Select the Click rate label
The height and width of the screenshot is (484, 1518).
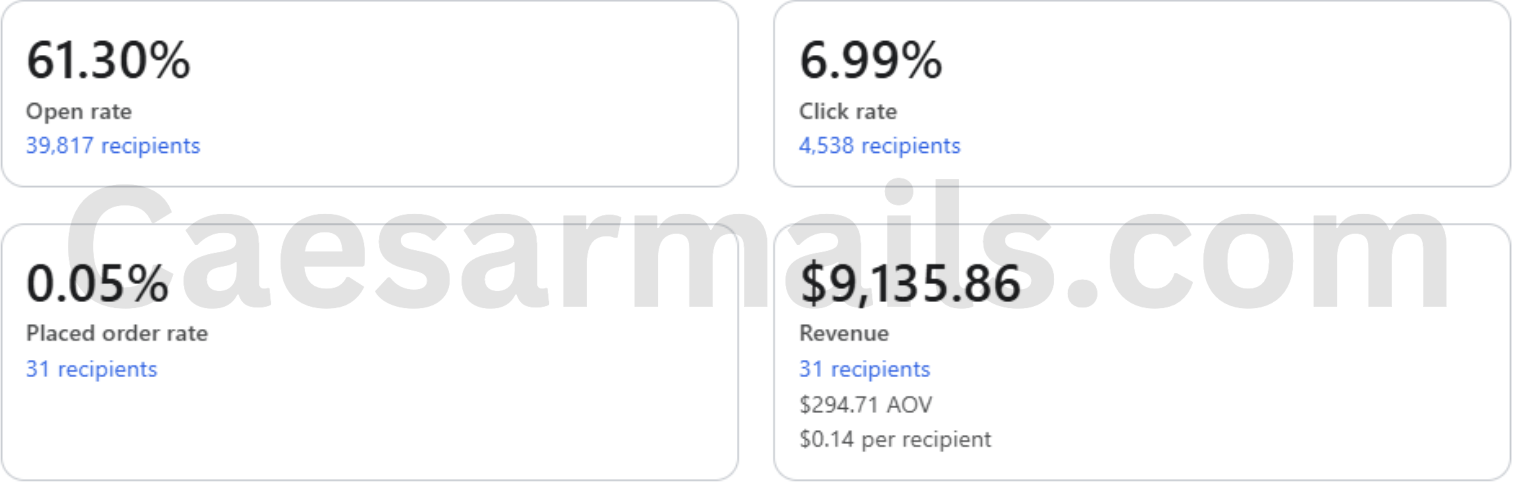point(848,112)
